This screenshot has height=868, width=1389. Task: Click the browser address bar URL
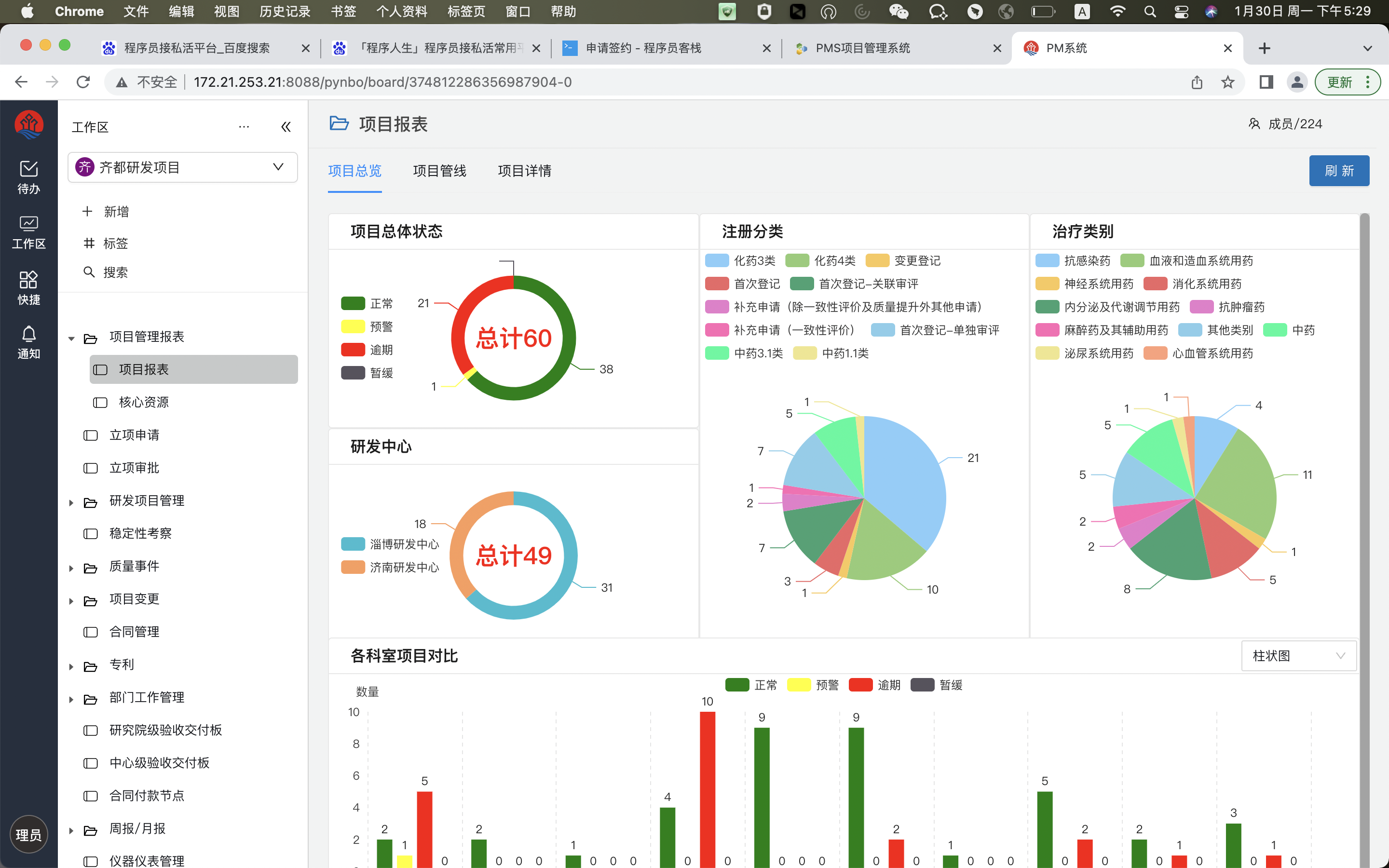pos(383,82)
